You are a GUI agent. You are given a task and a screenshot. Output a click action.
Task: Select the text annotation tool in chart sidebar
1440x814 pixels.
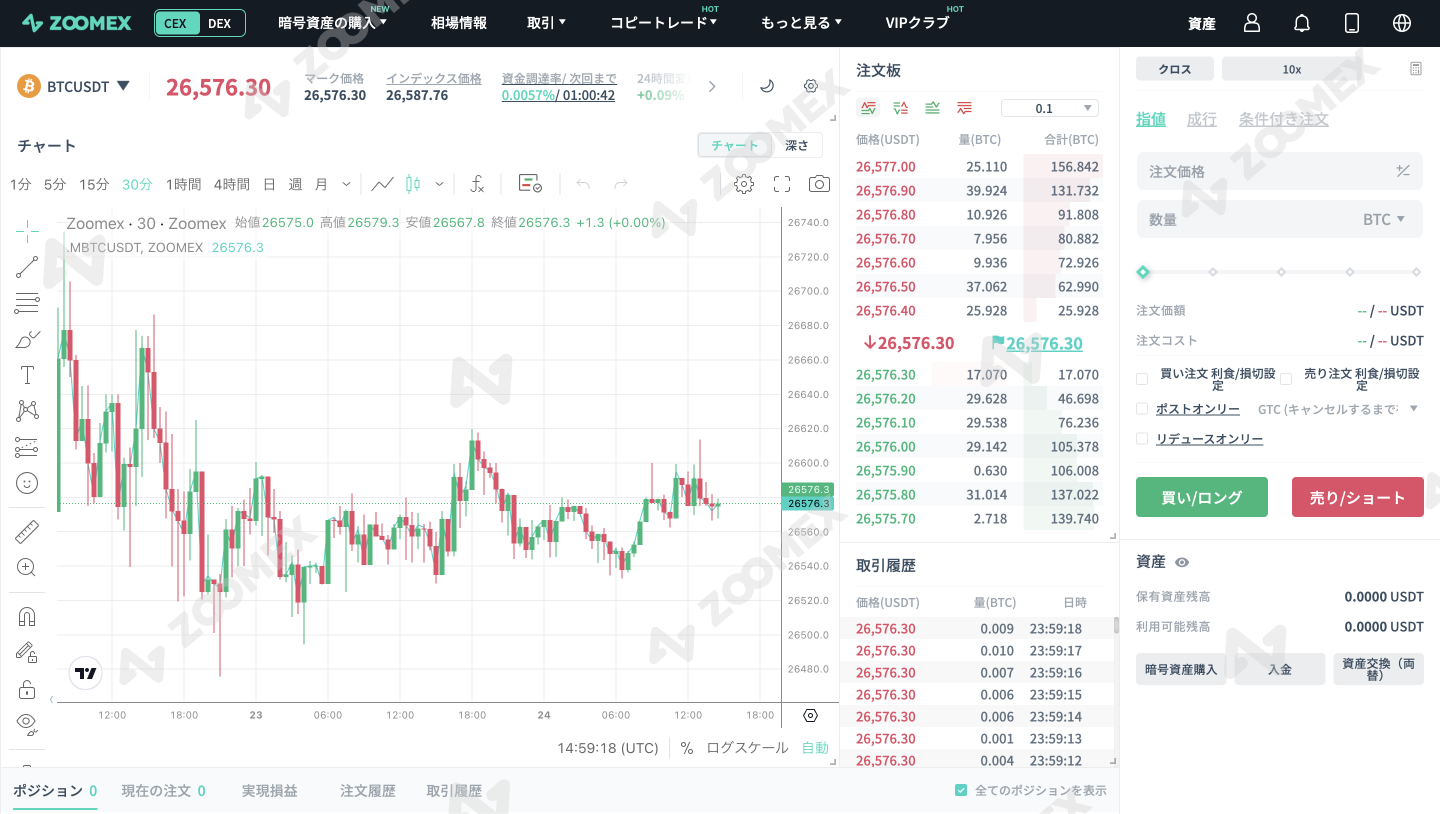click(27, 375)
